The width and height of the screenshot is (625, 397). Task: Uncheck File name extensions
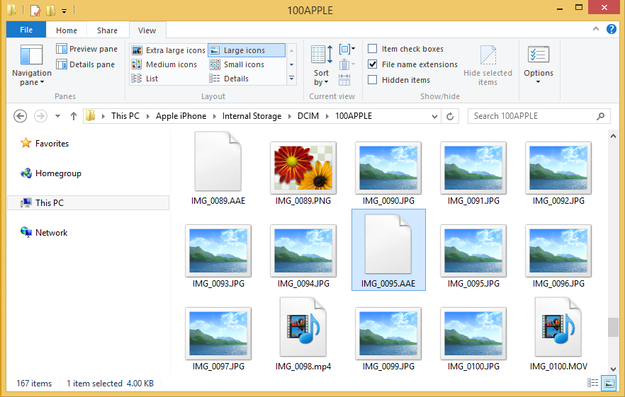372,64
